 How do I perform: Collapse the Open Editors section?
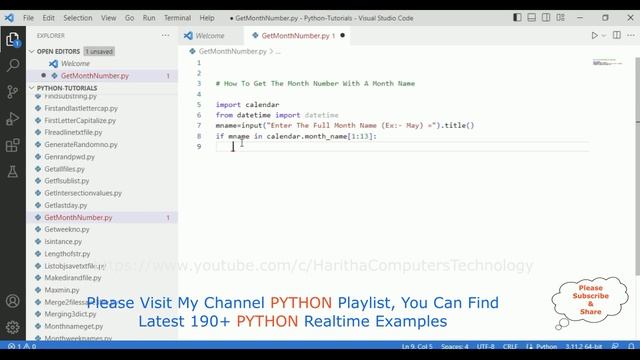click(58, 51)
